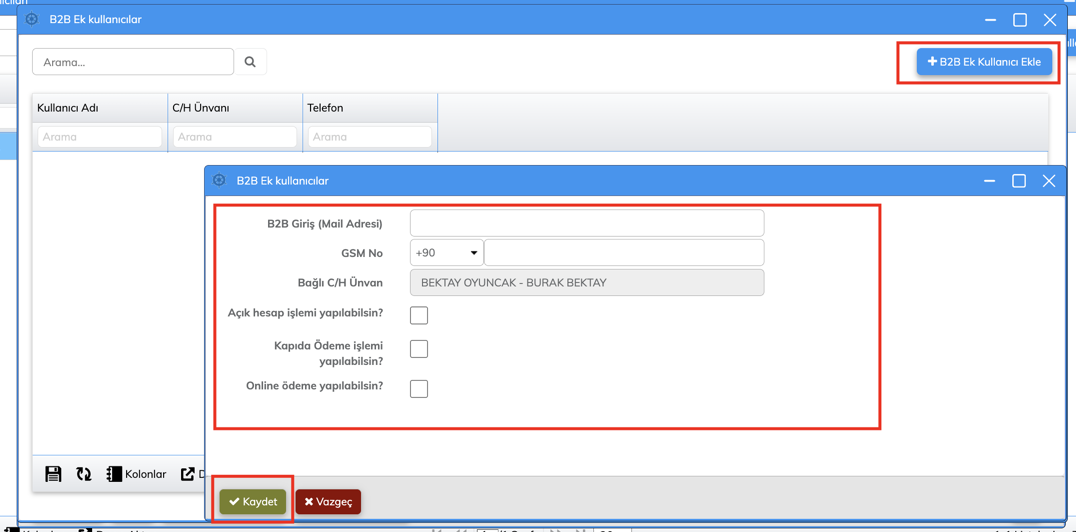Screen dimensions: 1076x532
Task: Click the gear icon in inner dialog title
Action: coord(219,181)
